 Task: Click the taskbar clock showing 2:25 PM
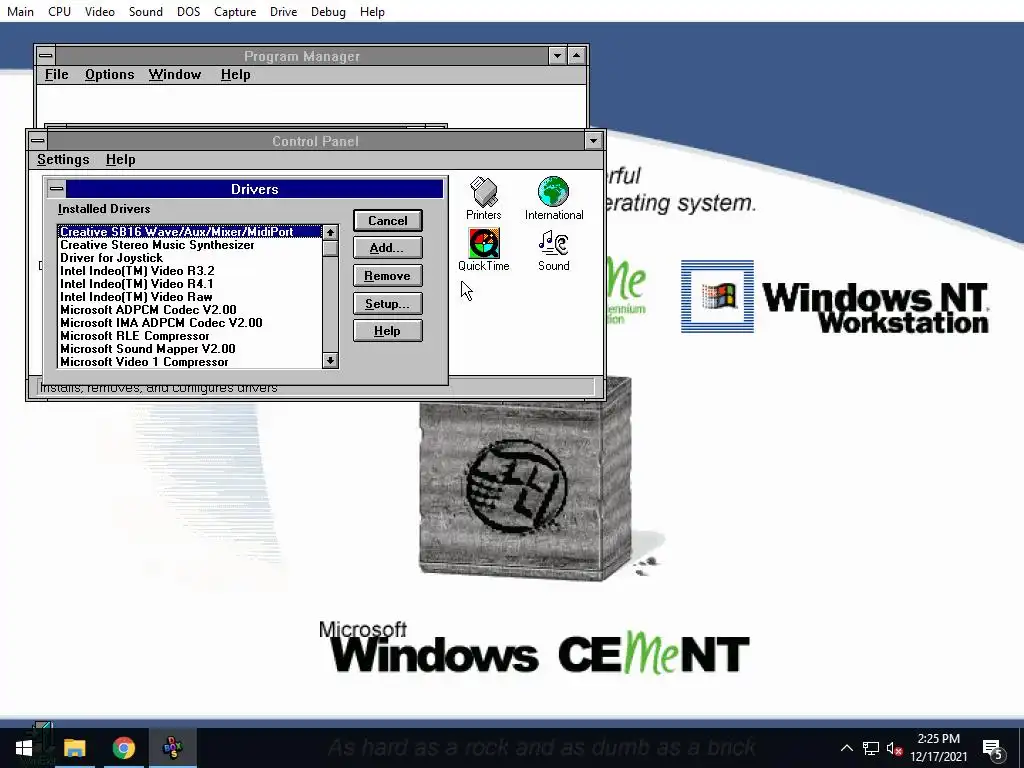coord(938,748)
